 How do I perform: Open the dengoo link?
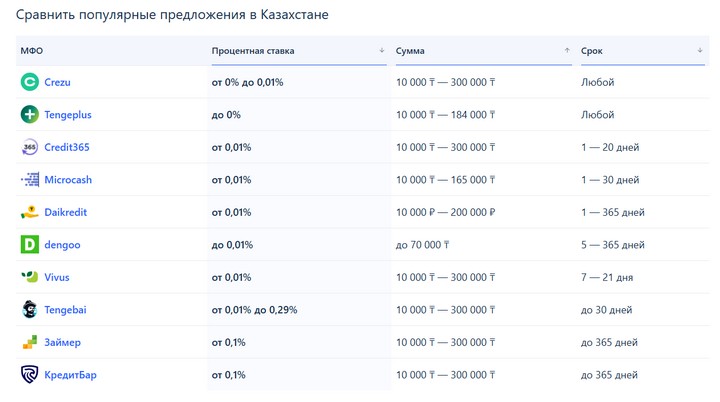pyautogui.click(x=62, y=245)
